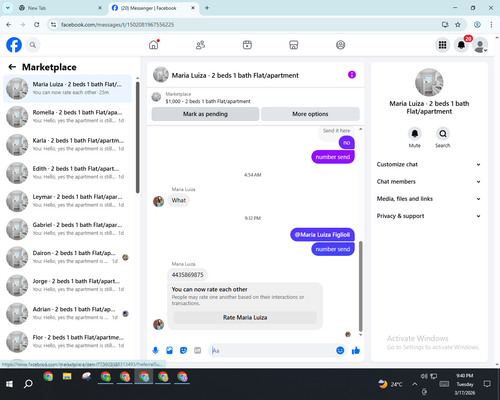Image resolution: width=500 pixels, height=400 pixels.
Task: Open the Jorge conversation
Action: (x=67, y=285)
